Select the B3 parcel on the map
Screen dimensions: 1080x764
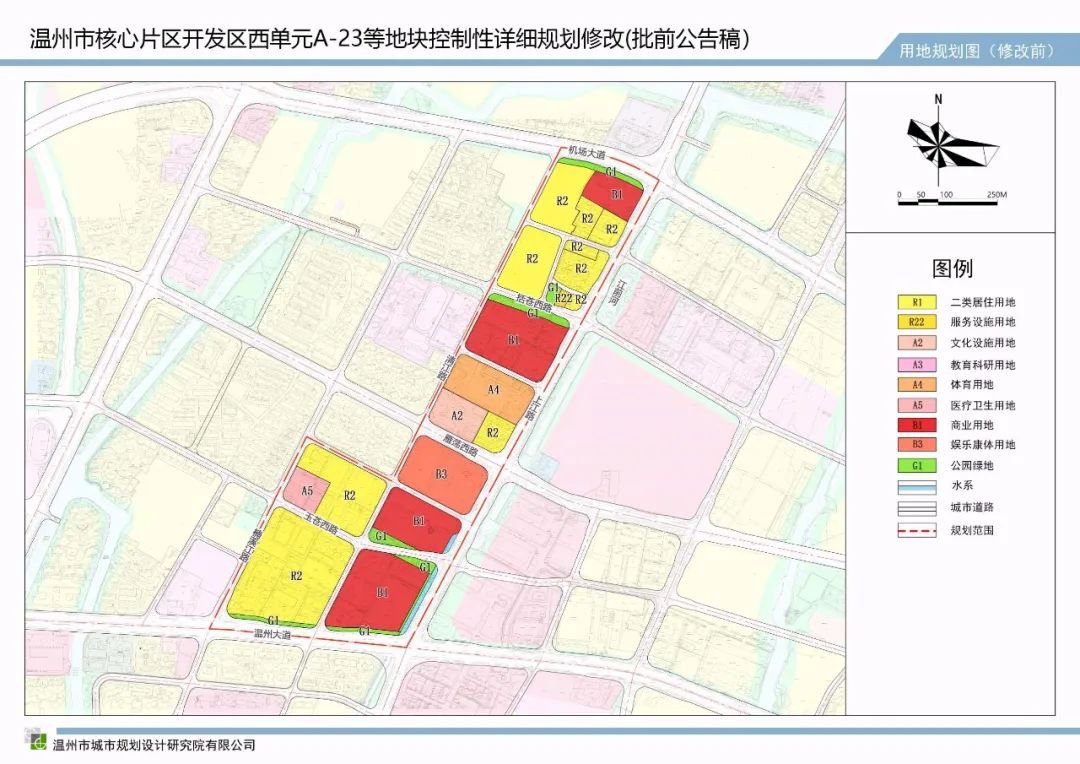coord(442,474)
